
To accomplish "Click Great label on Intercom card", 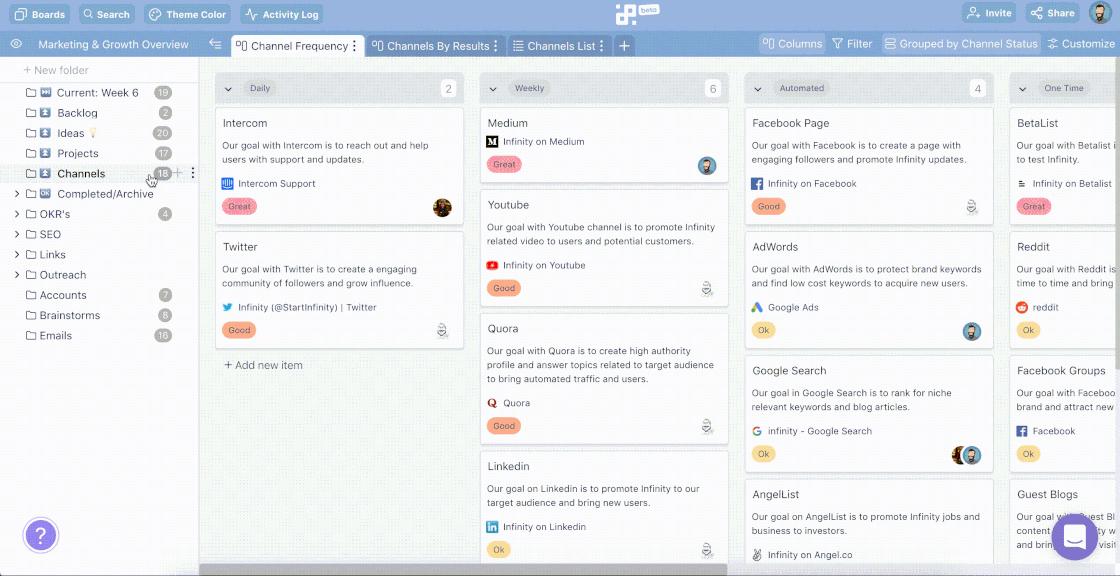I will [239, 207].
